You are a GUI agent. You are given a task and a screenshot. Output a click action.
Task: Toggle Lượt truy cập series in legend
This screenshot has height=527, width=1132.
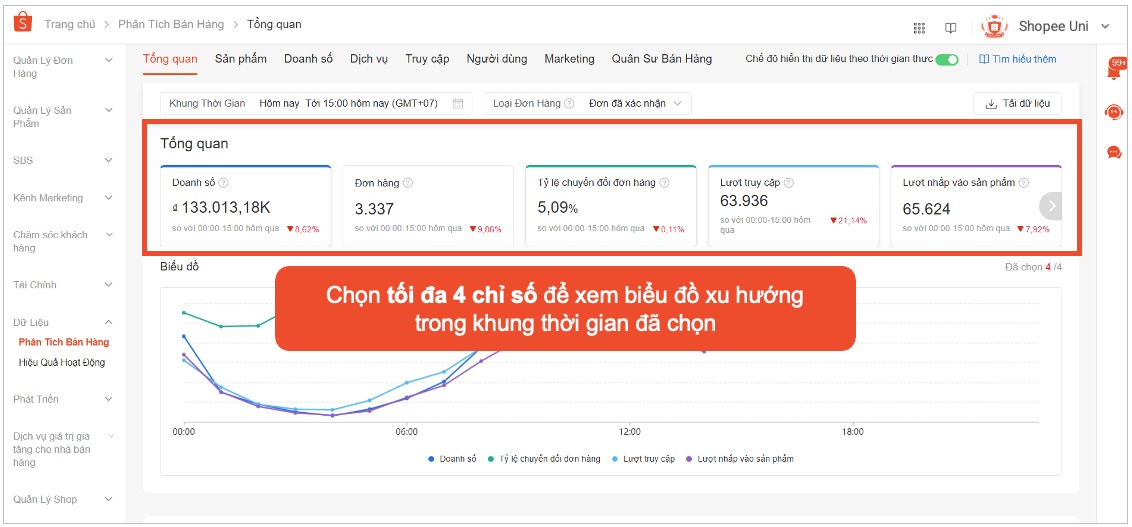pyautogui.click(x=643, y=458)
